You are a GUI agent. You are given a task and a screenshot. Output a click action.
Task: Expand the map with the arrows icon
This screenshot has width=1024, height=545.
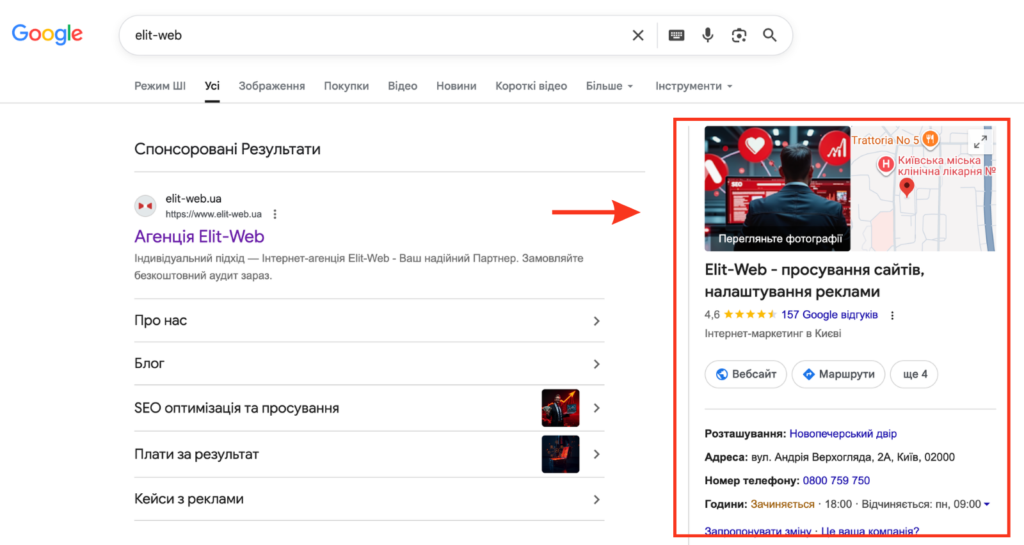pyautogui.click(x=980, y=142)
